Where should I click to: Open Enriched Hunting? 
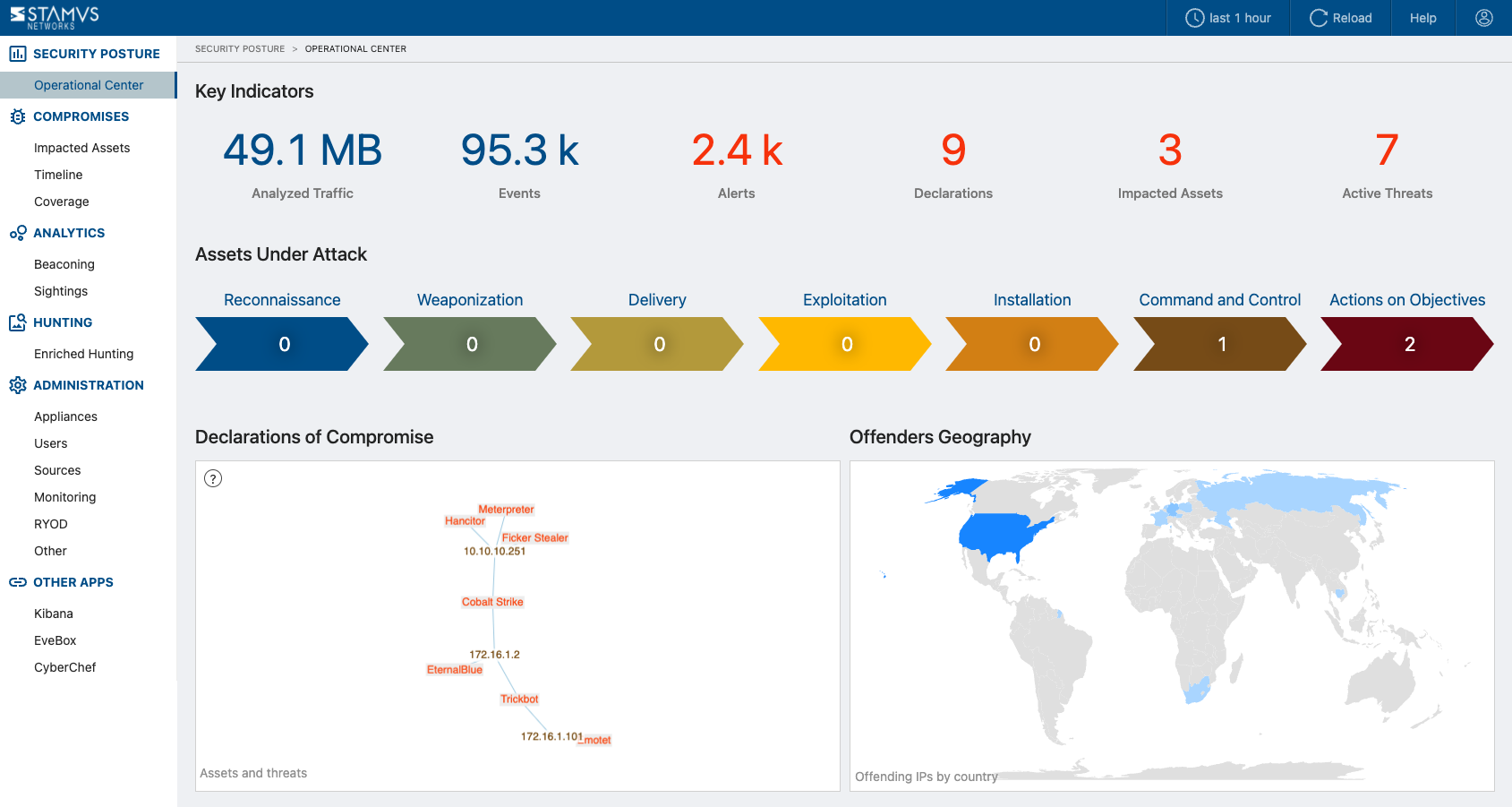[x=83, y=354]
